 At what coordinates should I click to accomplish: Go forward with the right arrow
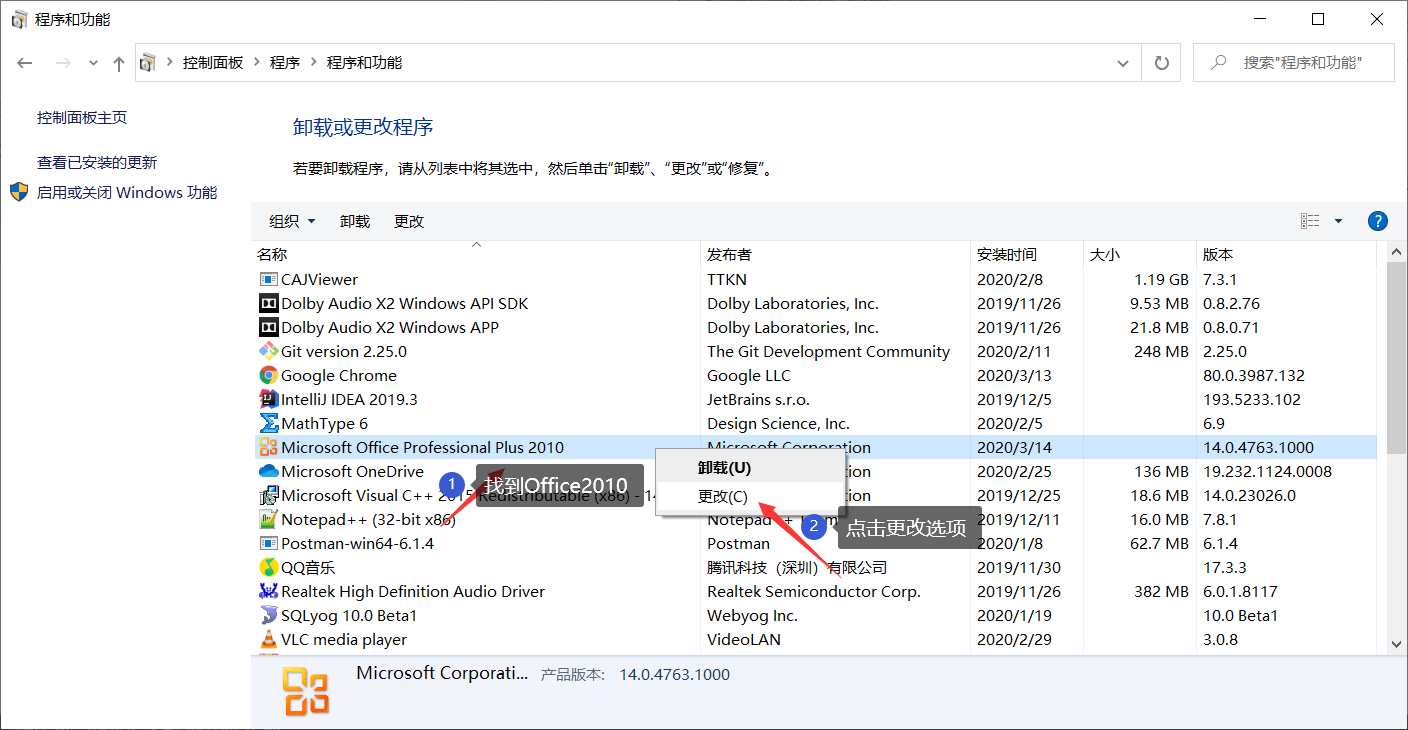coord(62,63)
